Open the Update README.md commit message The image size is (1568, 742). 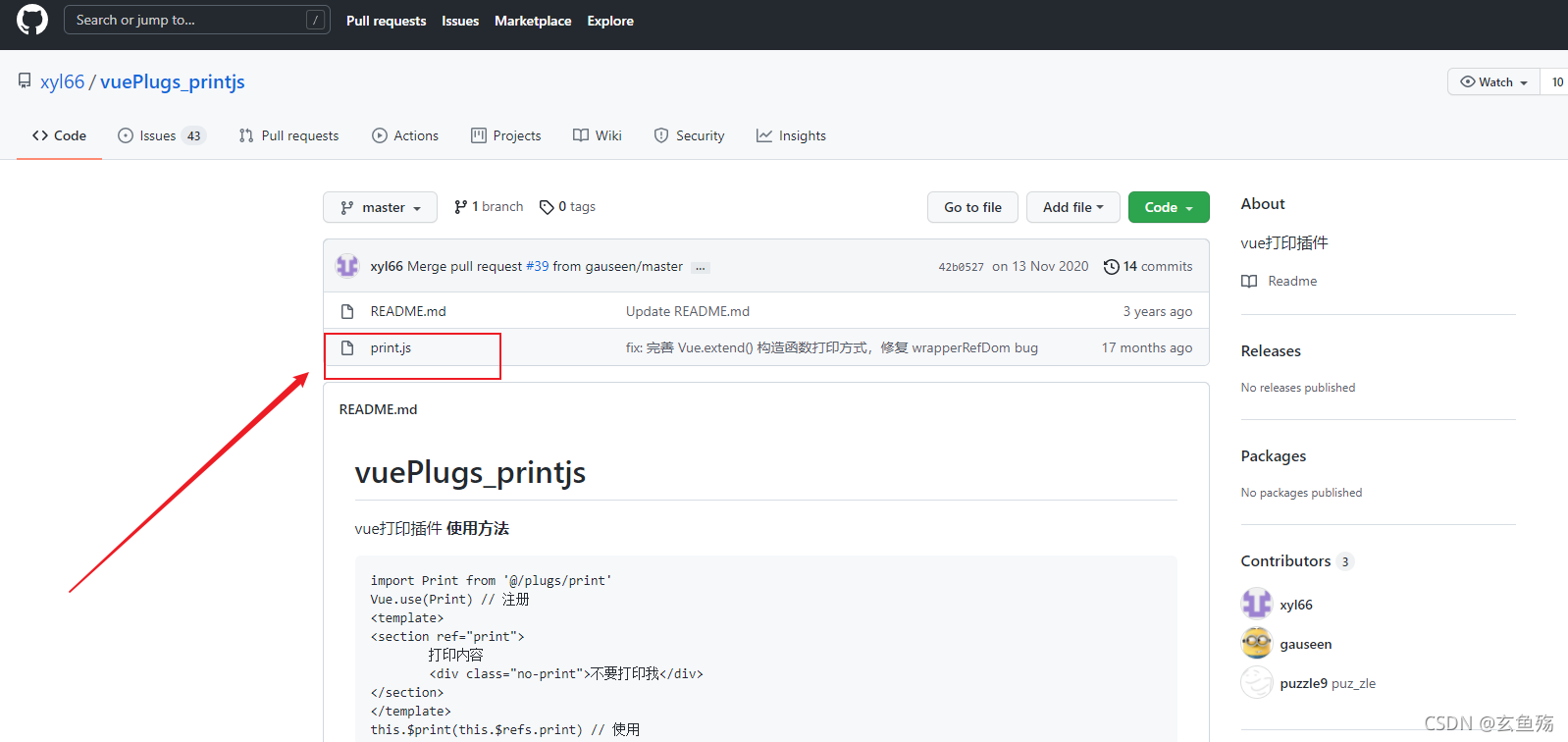(x=688, y=311)
